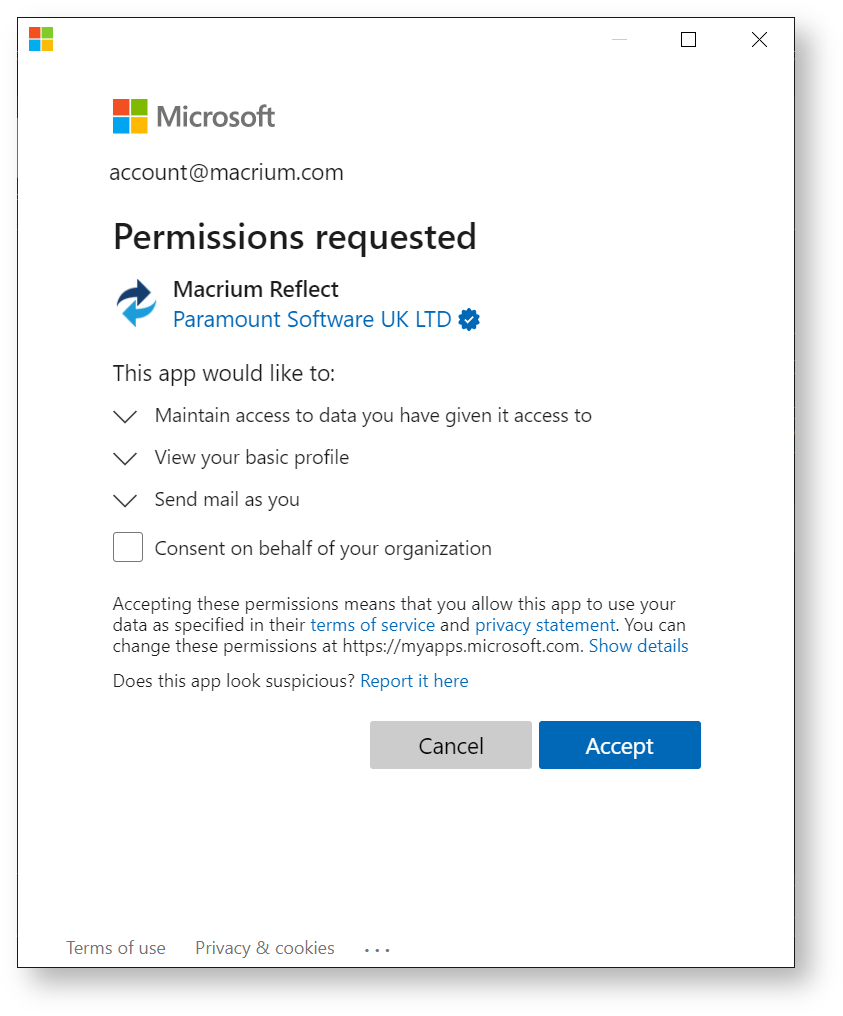Click Show details link
The image size is (843, 1016).
tap(638, 646)
